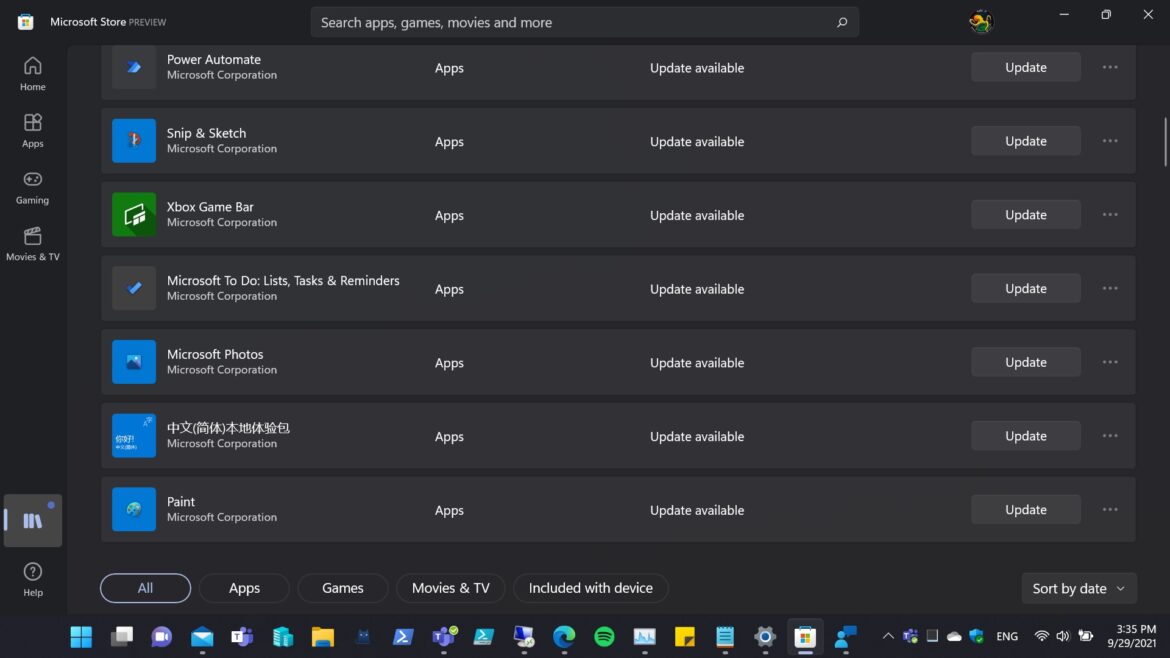The height and width of the screenshot is (658, 1170).
Task: Open more options menu for Paint
Action: [1110, 510]
